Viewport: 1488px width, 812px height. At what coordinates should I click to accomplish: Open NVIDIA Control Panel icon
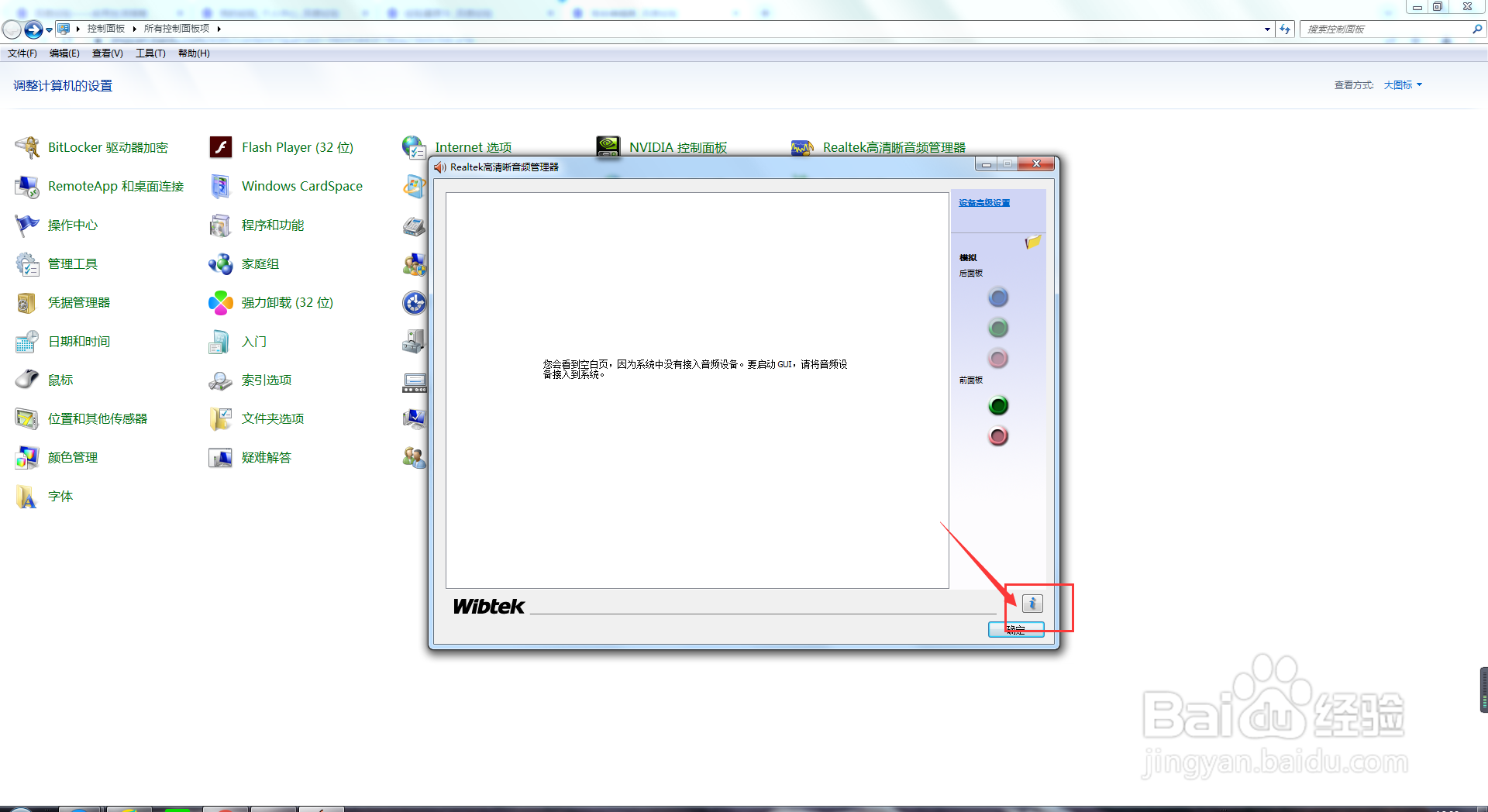[x=608, y=147]
